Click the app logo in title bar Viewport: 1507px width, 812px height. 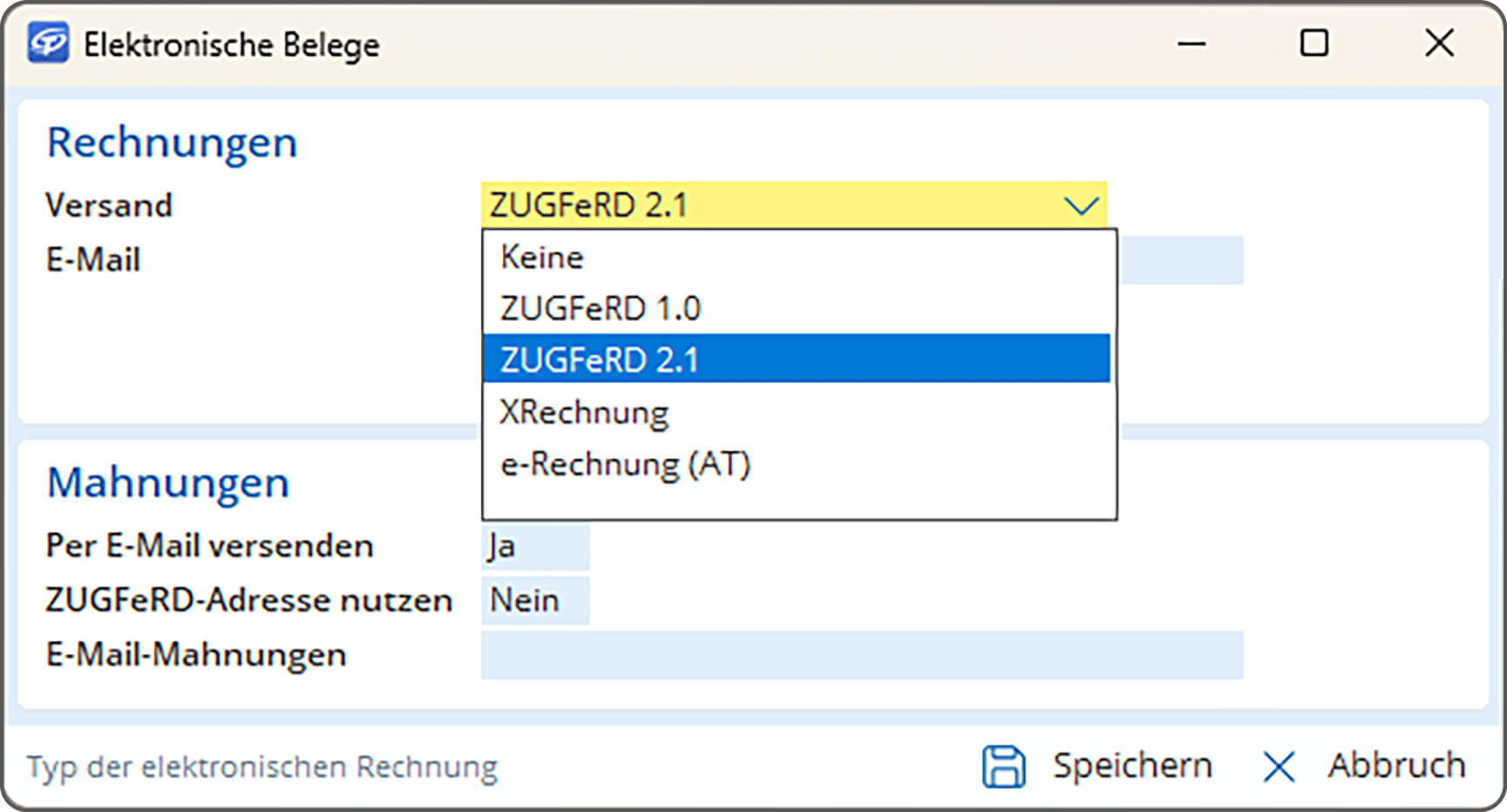pyautogui.click(x=48, y=44)
